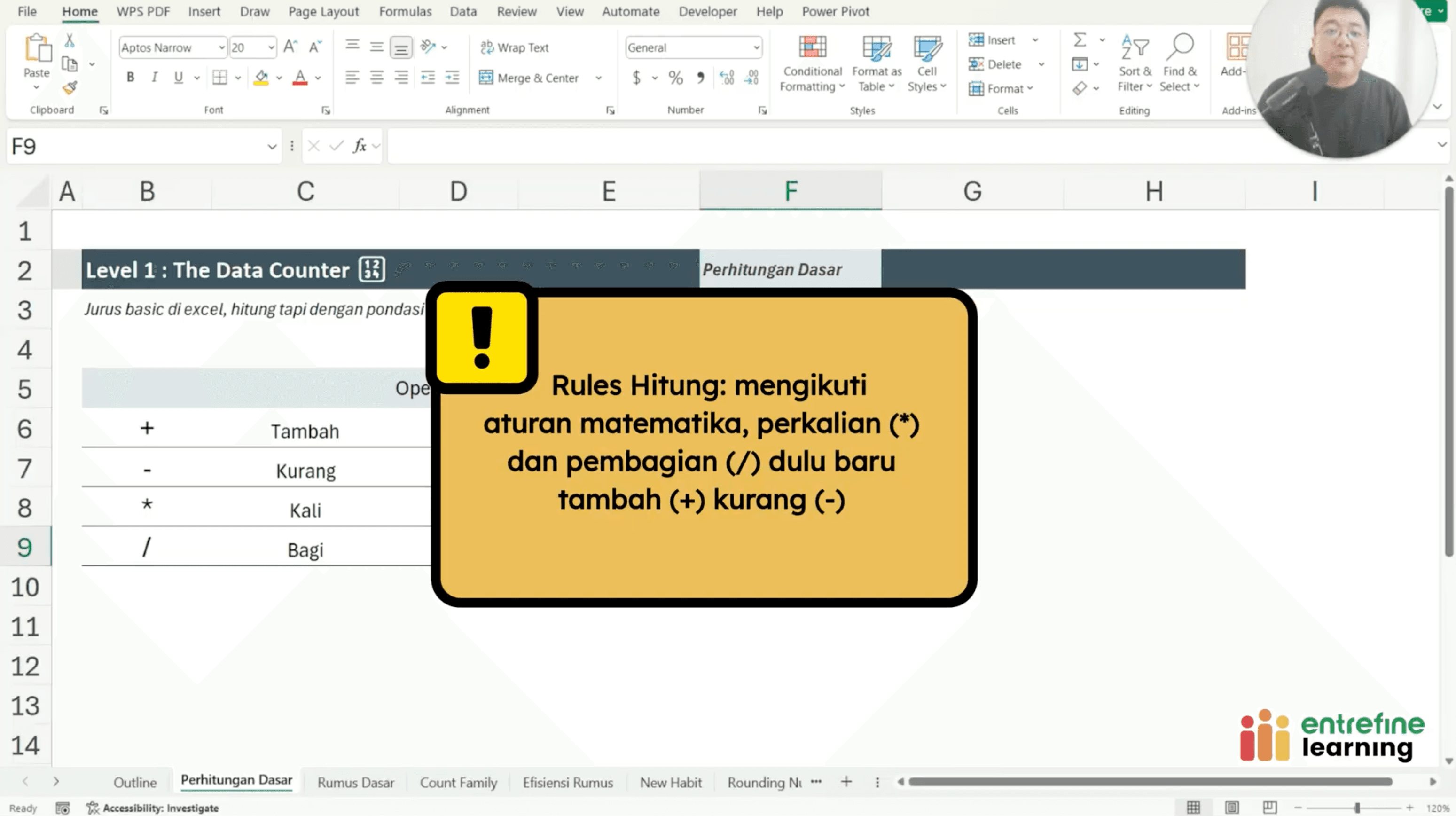Click the AutoSum icon in Editing group
This screenshot has height=816, width=1456.
point(1080,40)
